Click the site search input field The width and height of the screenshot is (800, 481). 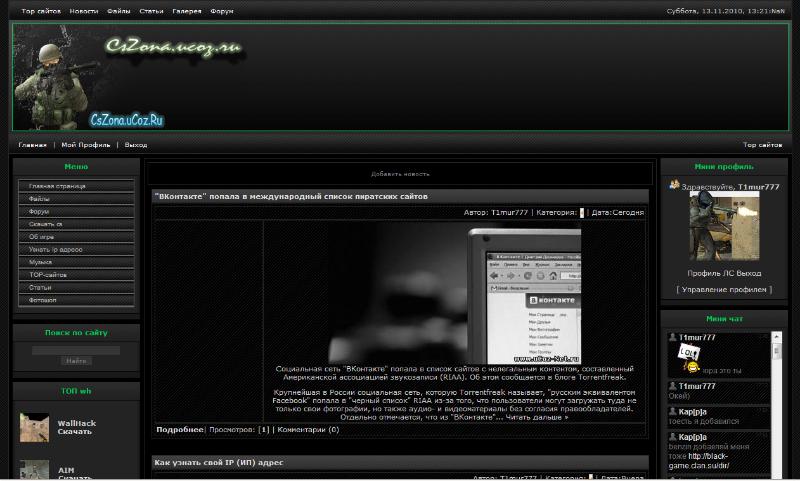click(76, 350)
